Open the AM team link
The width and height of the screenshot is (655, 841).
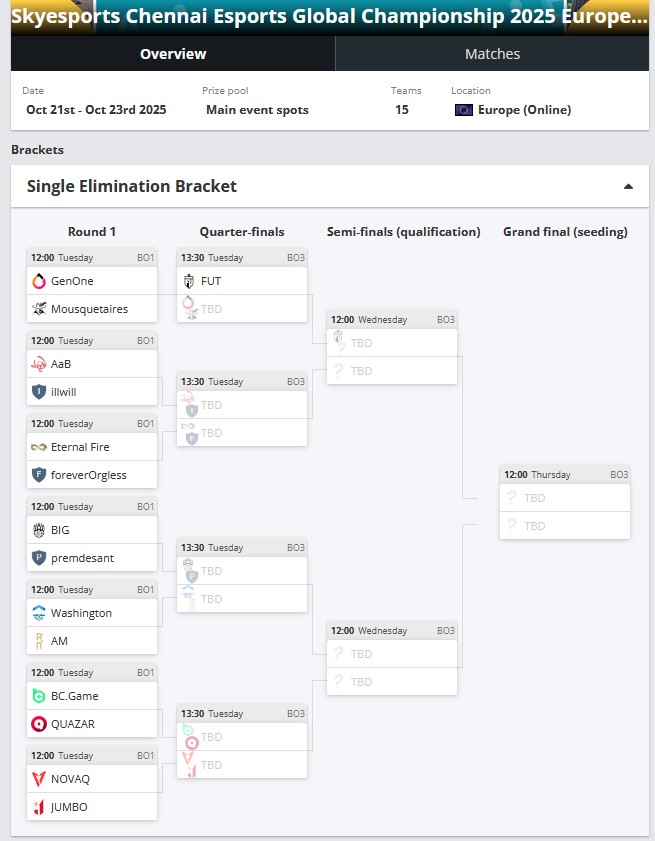tap(59, 641)
